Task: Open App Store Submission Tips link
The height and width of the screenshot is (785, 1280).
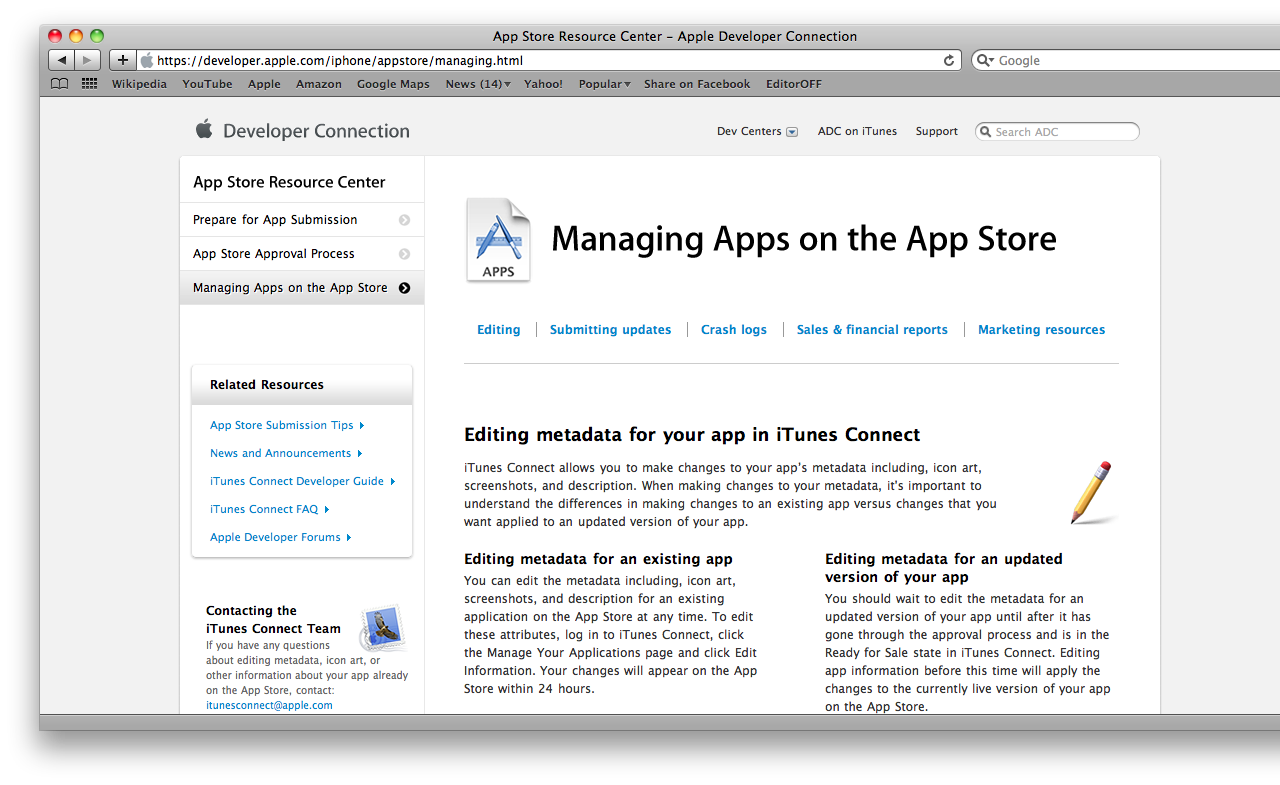Action: 287,425
